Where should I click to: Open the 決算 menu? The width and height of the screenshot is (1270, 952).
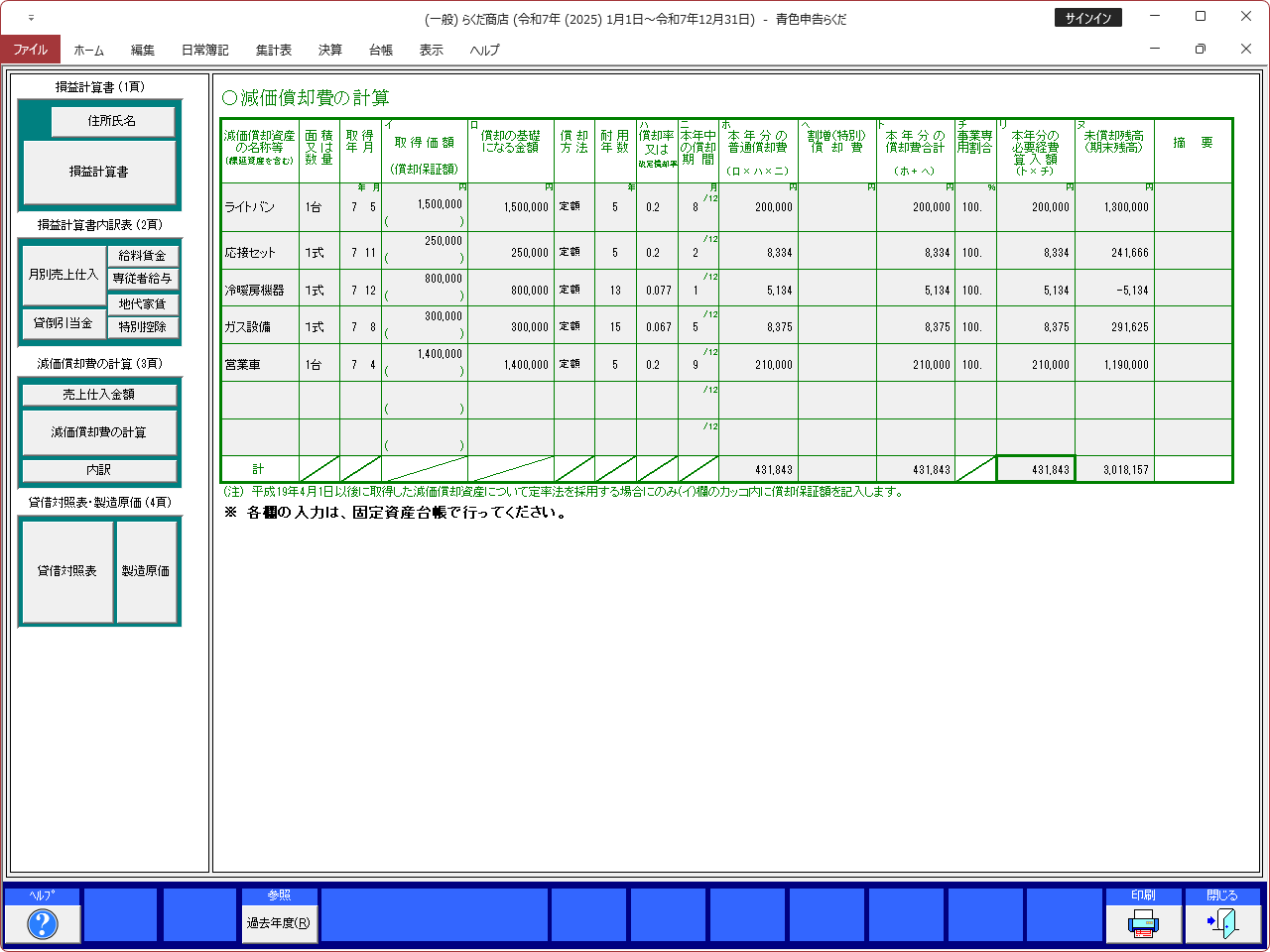pyautogui.click(x=329, y=50)
